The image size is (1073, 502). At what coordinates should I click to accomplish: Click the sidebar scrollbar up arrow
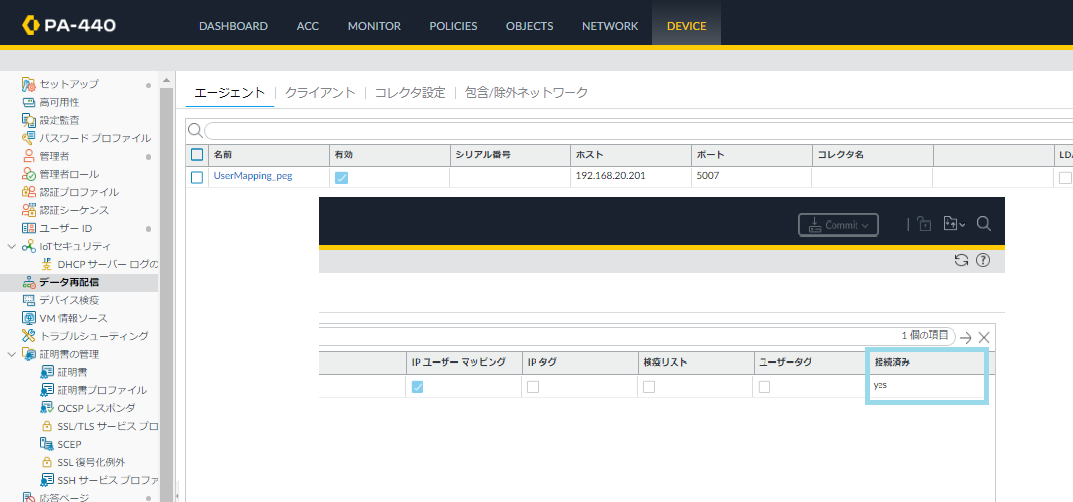167,81
